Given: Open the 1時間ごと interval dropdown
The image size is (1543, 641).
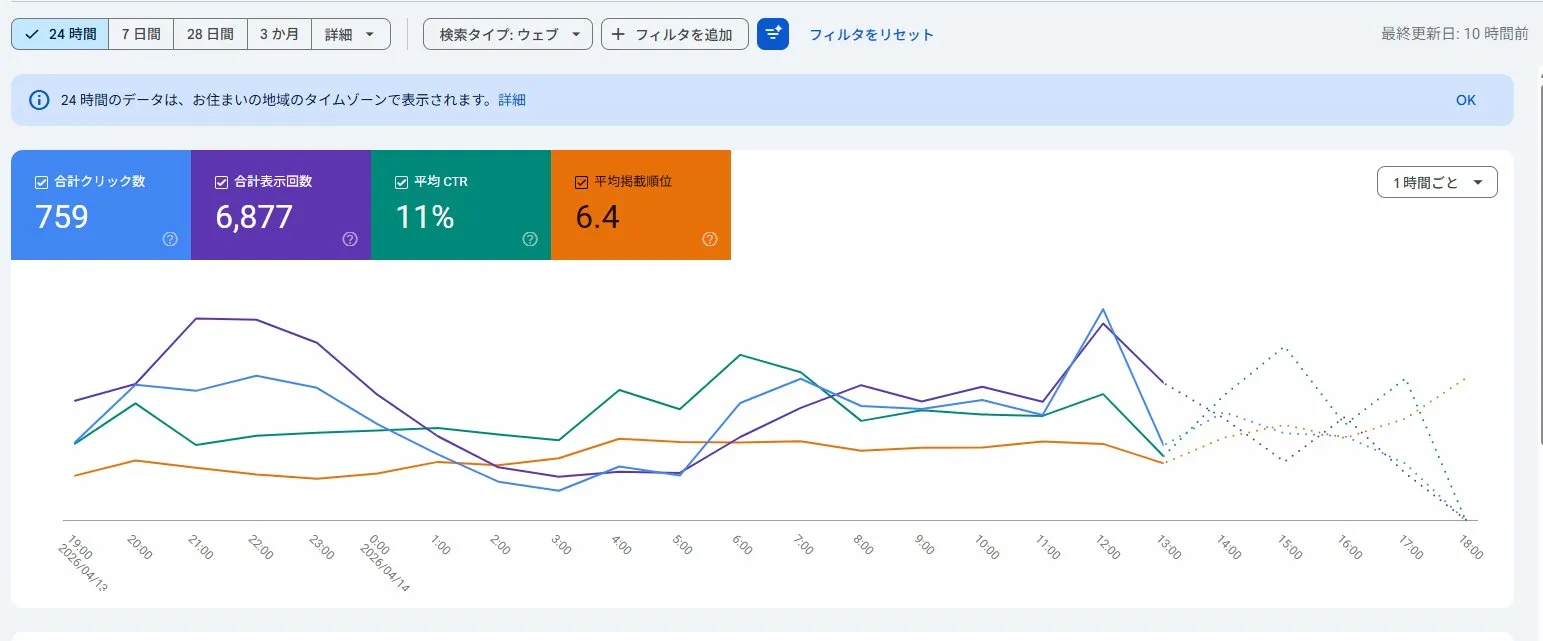Looking at the screenshot, I should coord(1437,183).
